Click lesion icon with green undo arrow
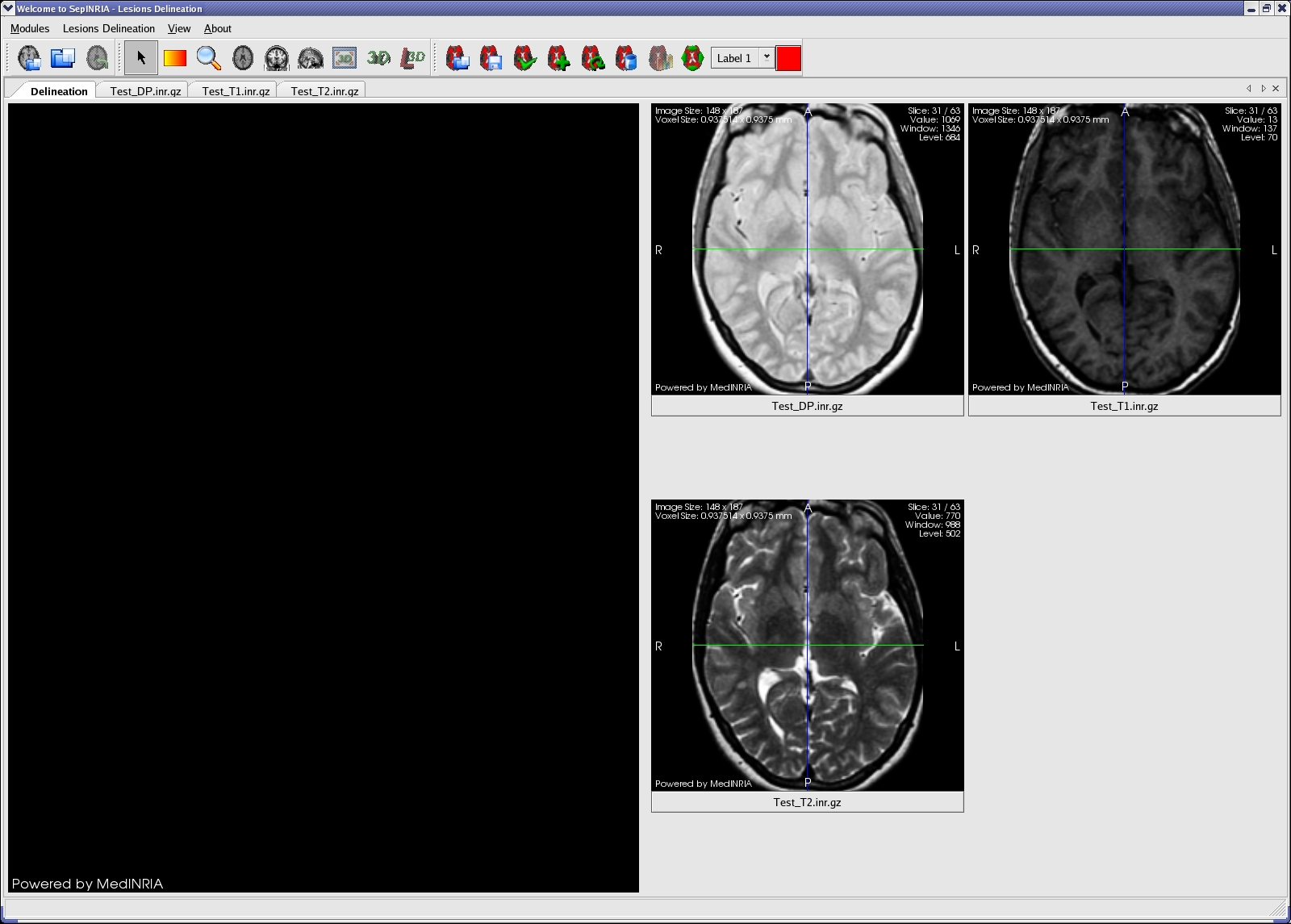The width and height of the screenshot is (1291, 924). coord(593,58)
